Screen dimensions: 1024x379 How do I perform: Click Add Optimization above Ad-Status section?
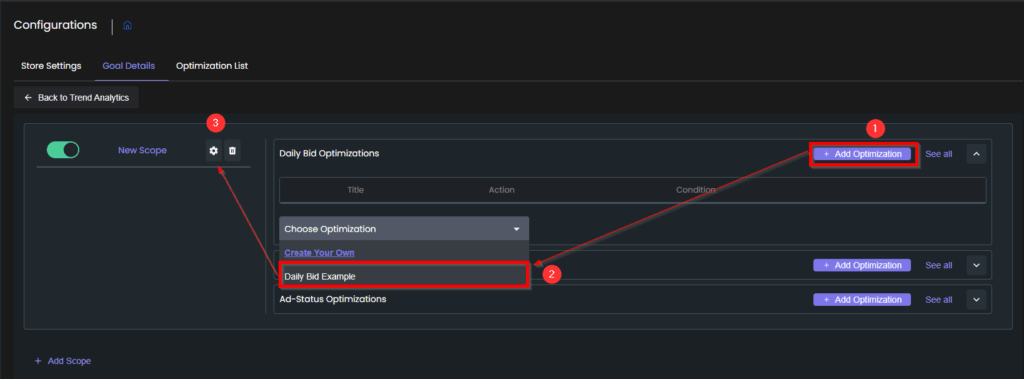click(862, 265)
